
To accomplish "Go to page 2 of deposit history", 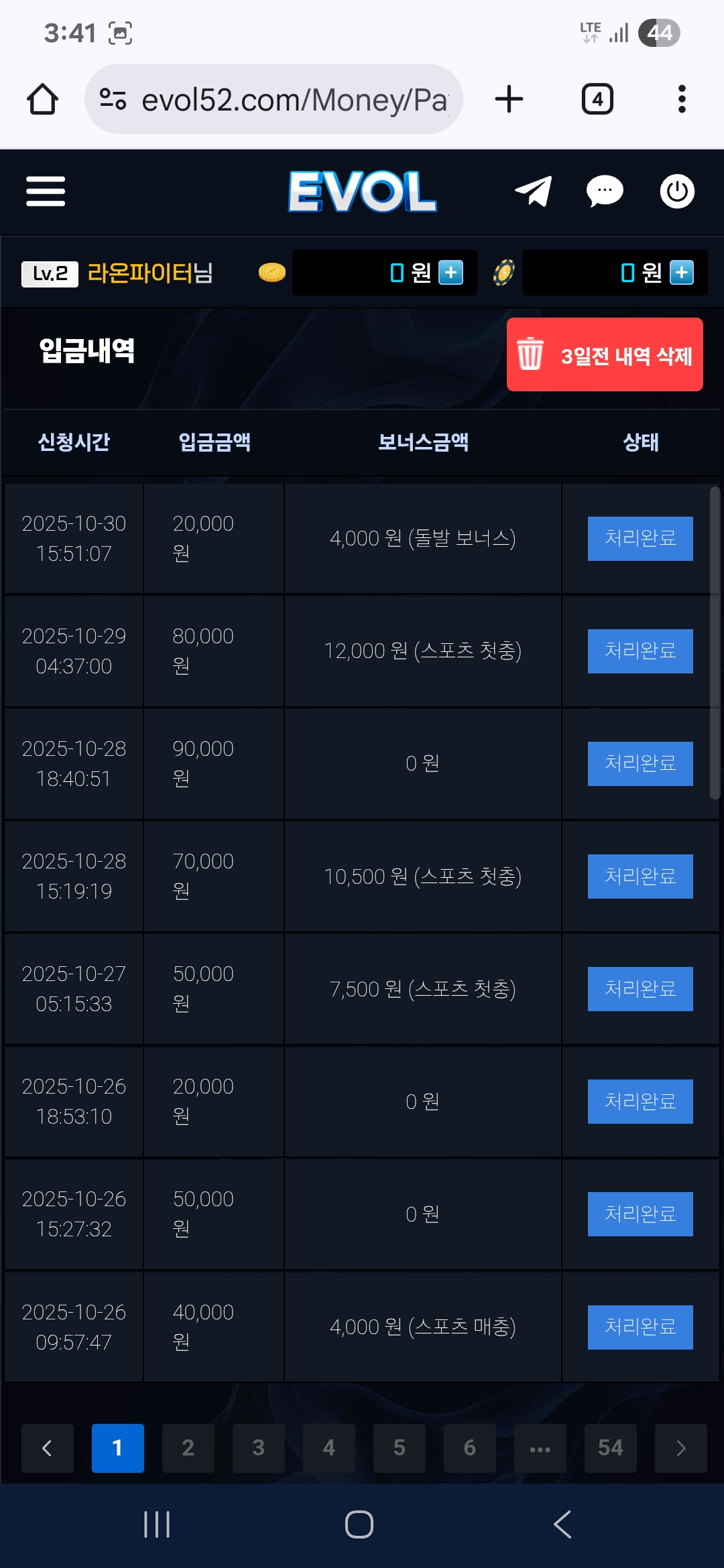I will coord(188,1448).
